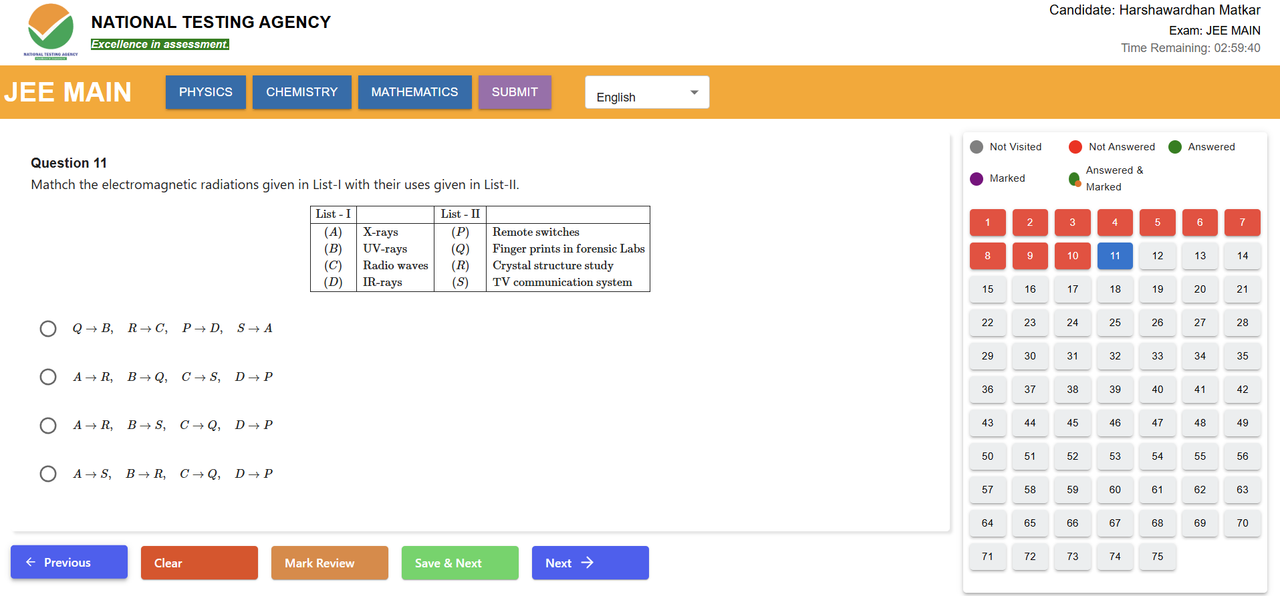Choose option A→R, B→S, C→Q, D→P
The height and width of the screenshot is (596, 1280).
pyautogui.click(x=48, y=425)
